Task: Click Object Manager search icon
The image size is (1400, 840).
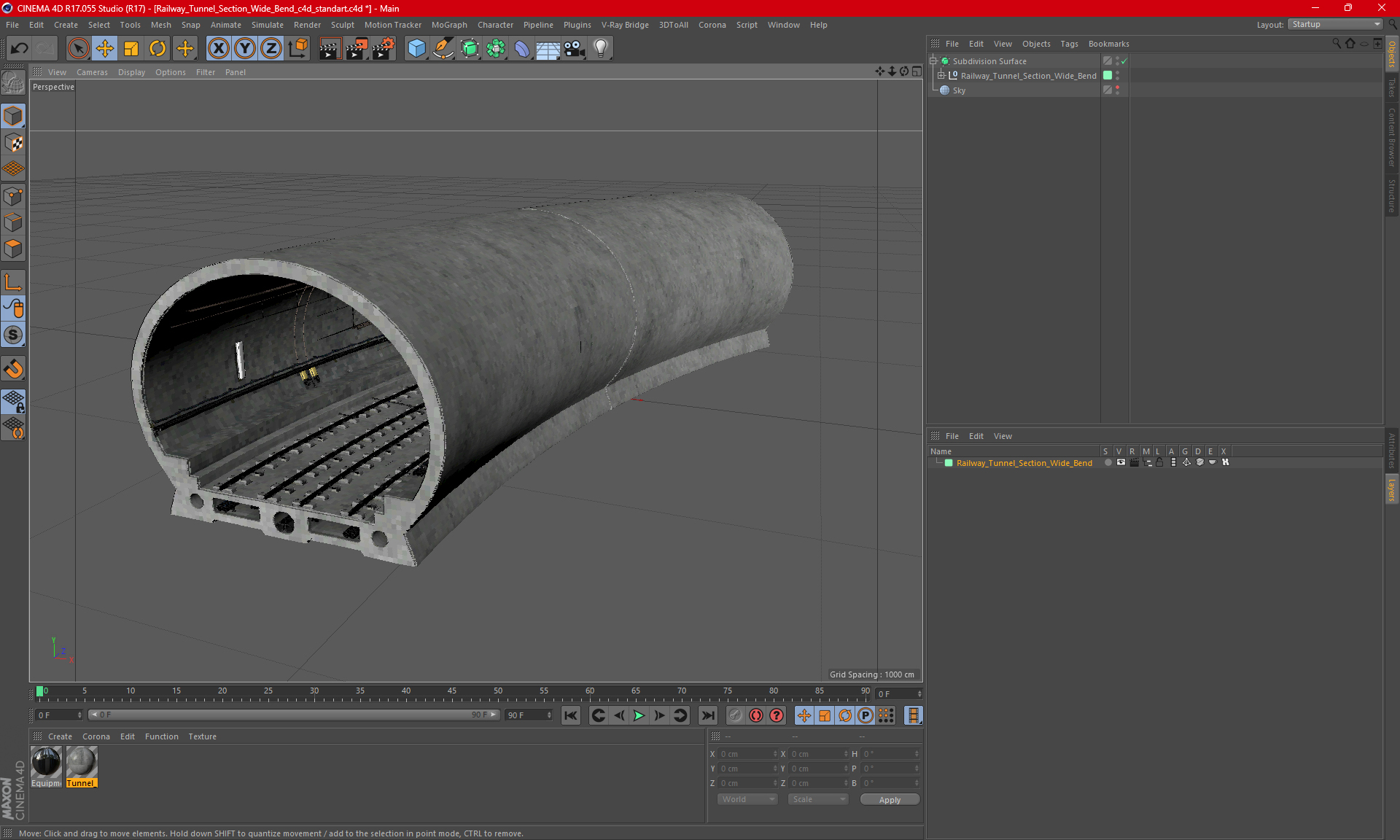Action: [x=1337, y=44]
